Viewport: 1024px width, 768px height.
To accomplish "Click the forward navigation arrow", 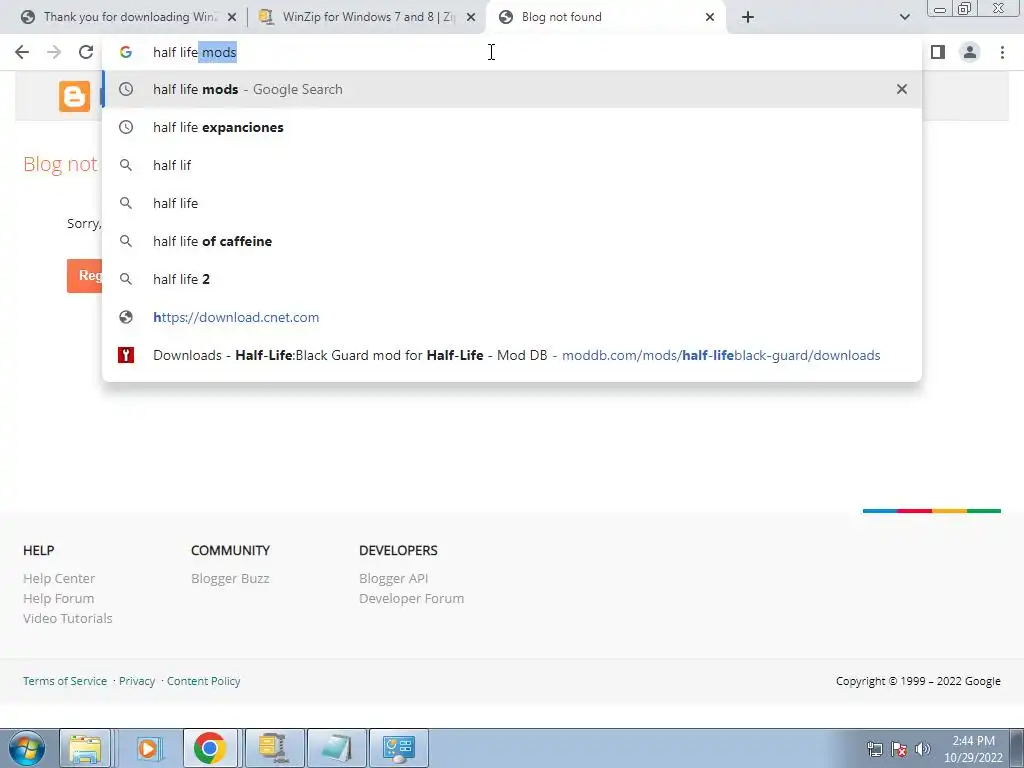I will pyautogui.click(x=54, y=52).
